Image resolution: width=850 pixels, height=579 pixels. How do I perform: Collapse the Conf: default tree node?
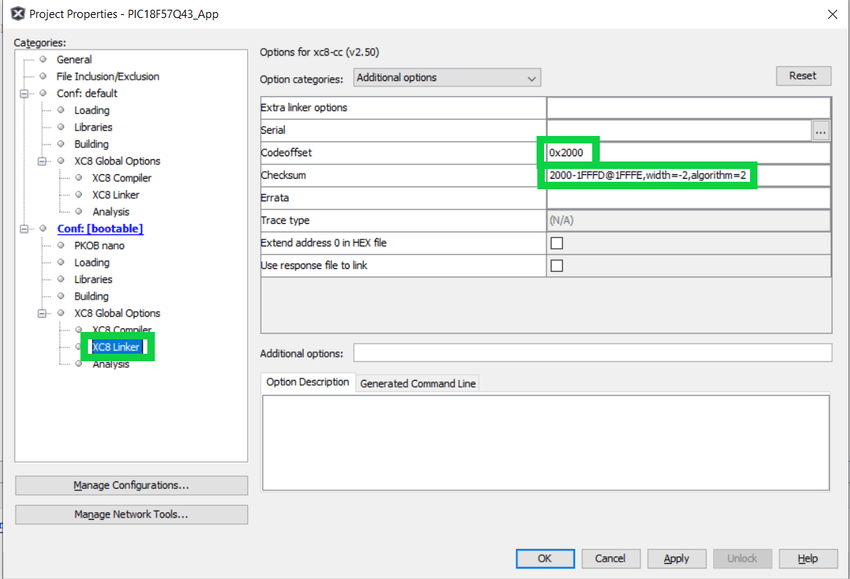pos(25,93)
